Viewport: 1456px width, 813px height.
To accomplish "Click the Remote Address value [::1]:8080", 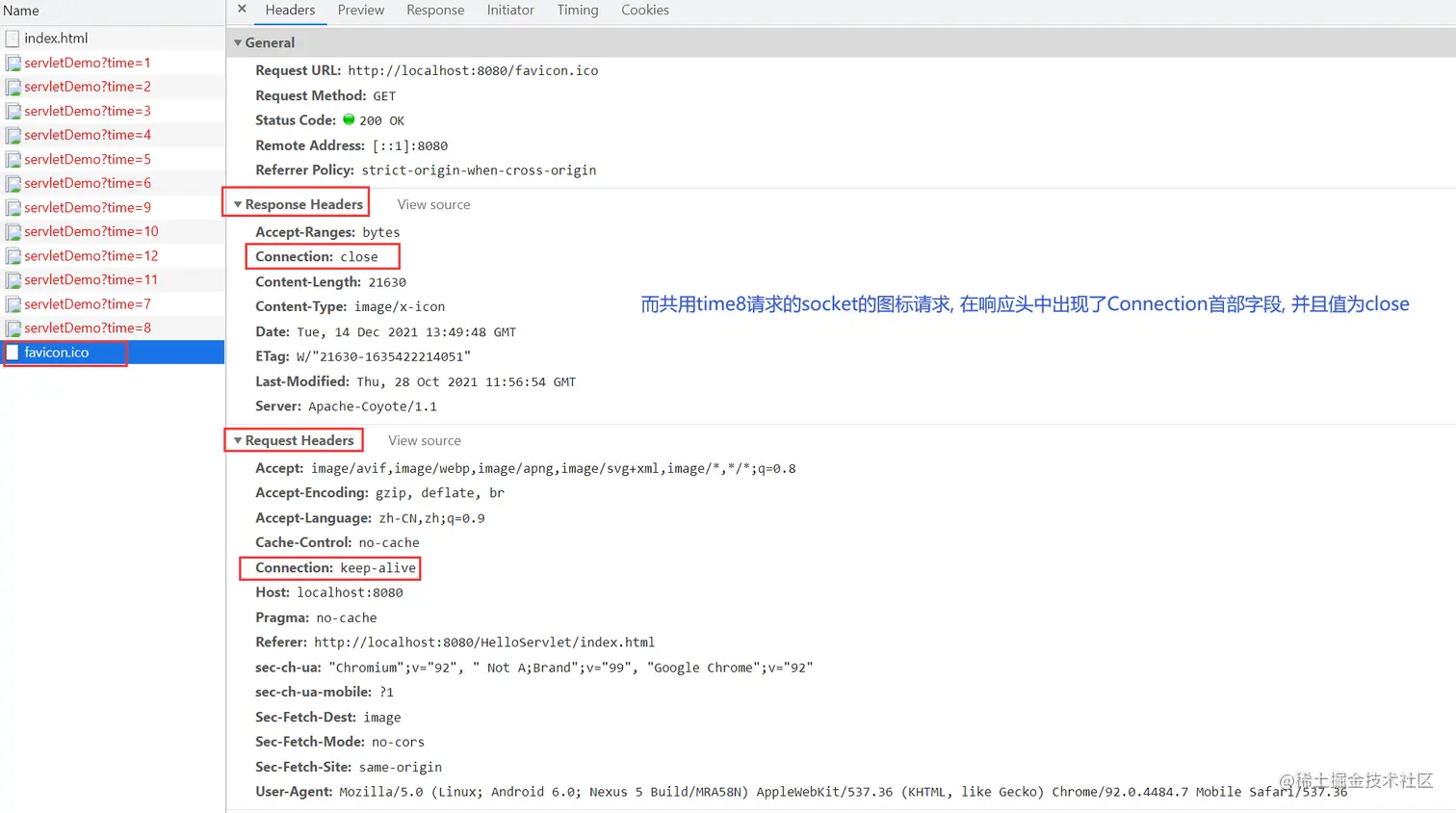I will pyautogui.click(x=410, y=145).
